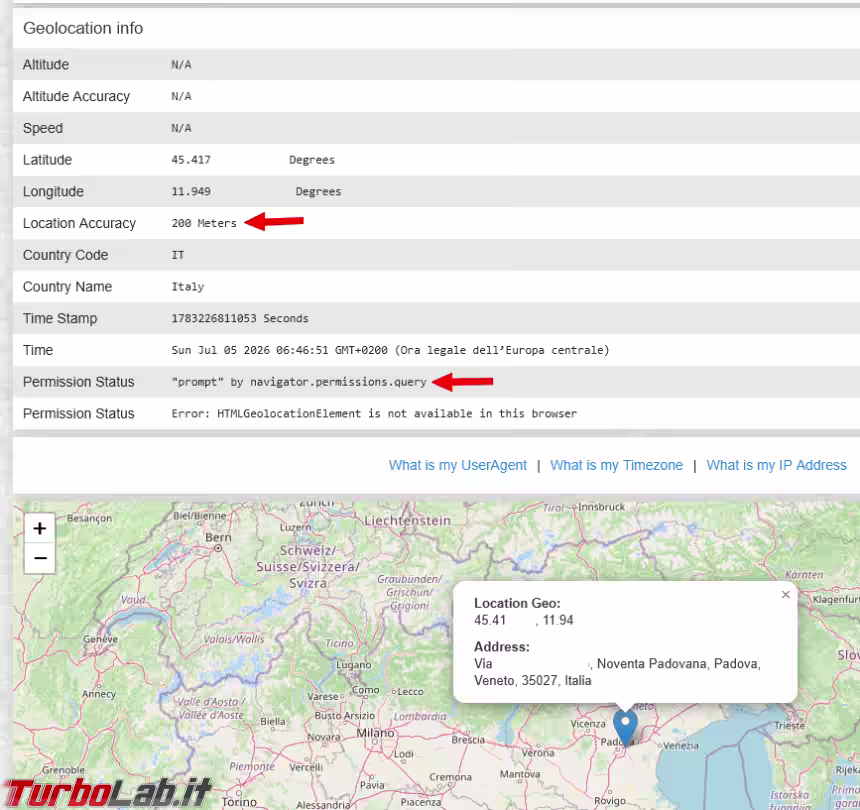Open What is my IP Address link

pyautogui.click(x=776, y=465)
